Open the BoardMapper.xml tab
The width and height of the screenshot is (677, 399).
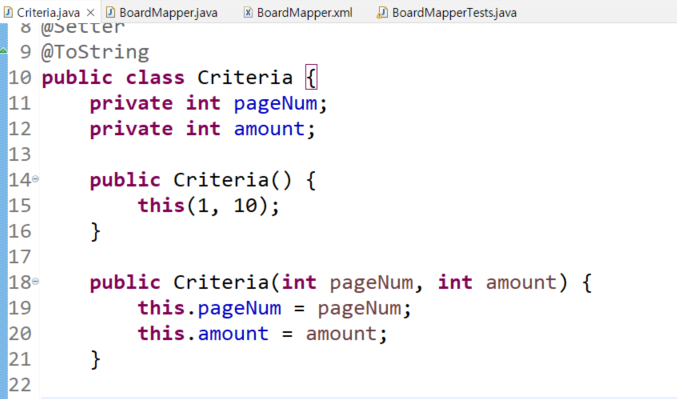304,13
